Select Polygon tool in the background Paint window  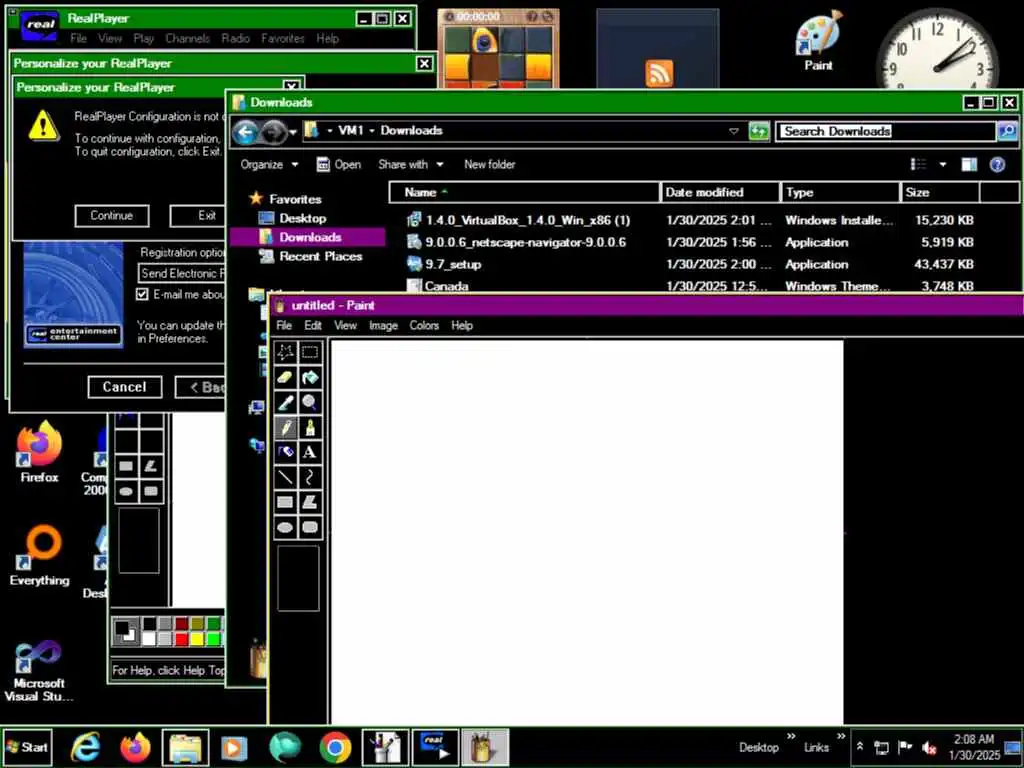pyautogui.click(x=151, y=466)
